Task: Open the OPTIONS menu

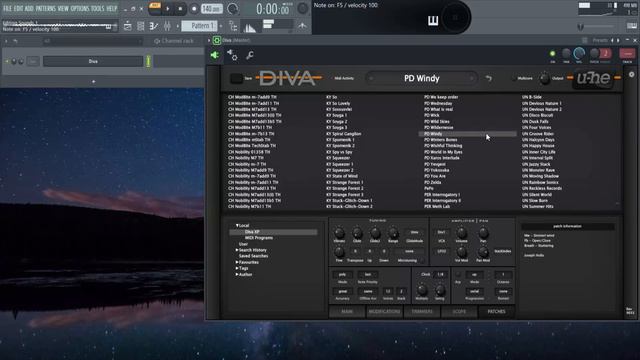Action: coord(80,8)
